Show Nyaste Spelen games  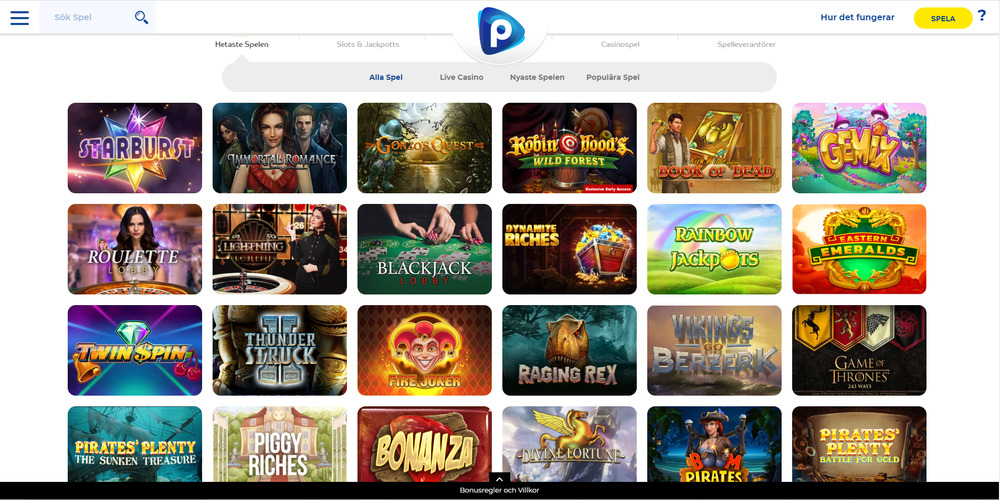click(x=537, y=77)
